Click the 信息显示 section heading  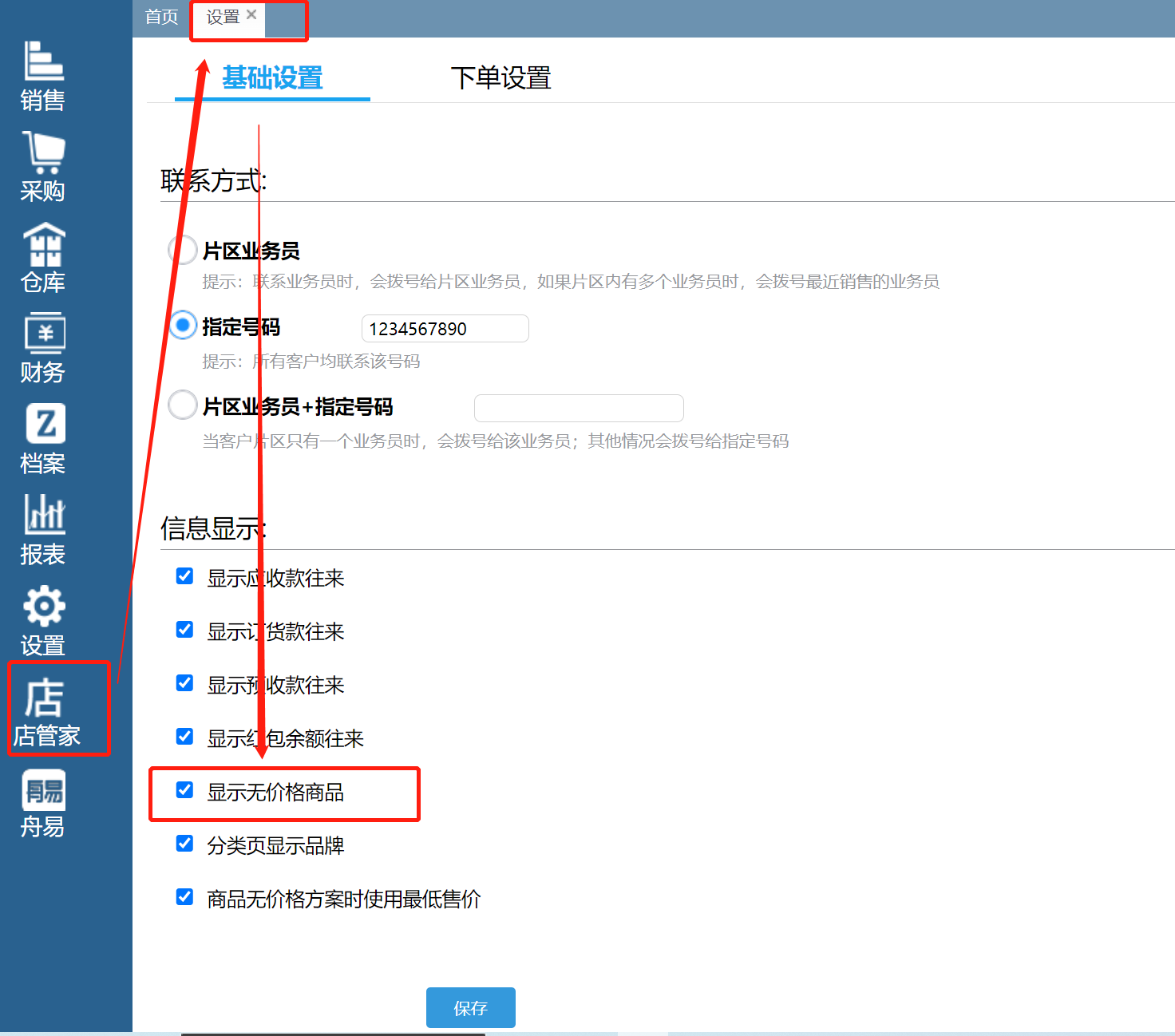point(214,528)
